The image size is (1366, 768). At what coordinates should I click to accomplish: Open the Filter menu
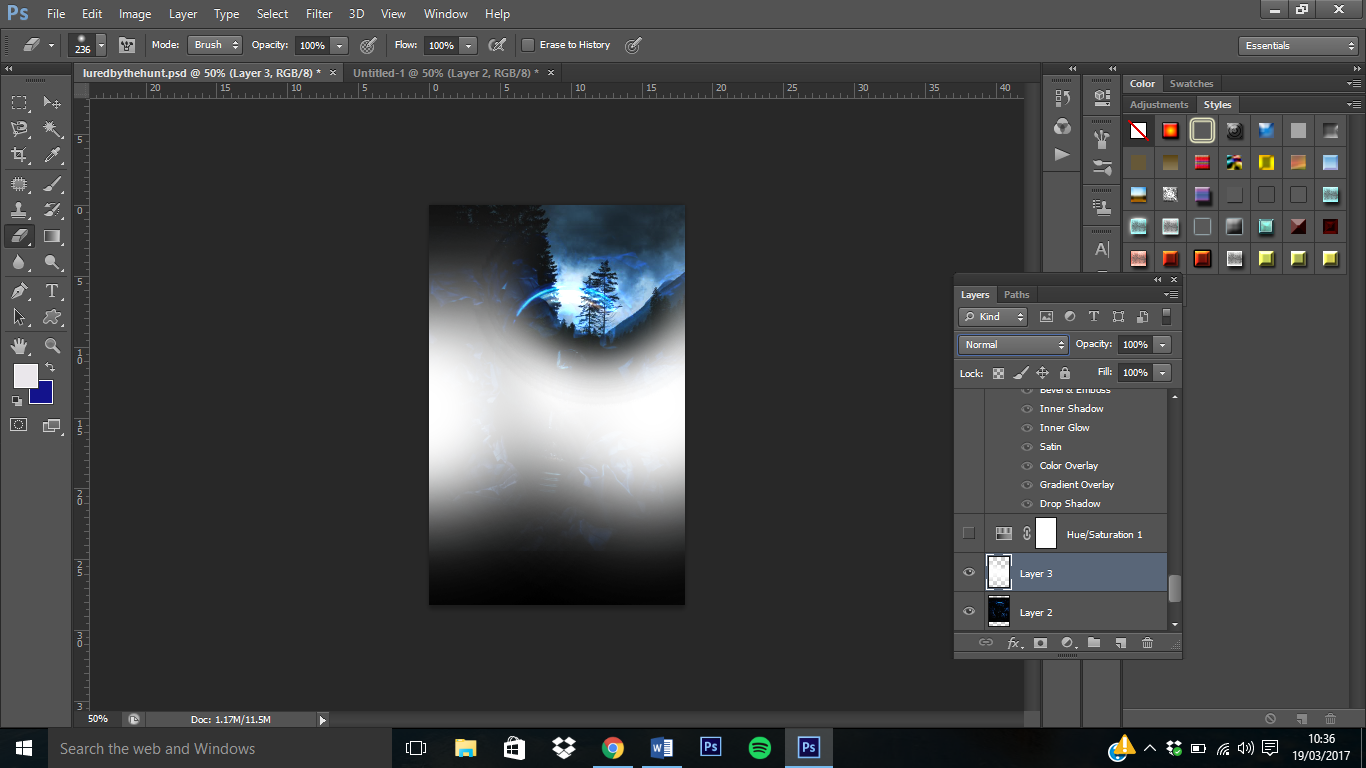(x=319, y=14)
